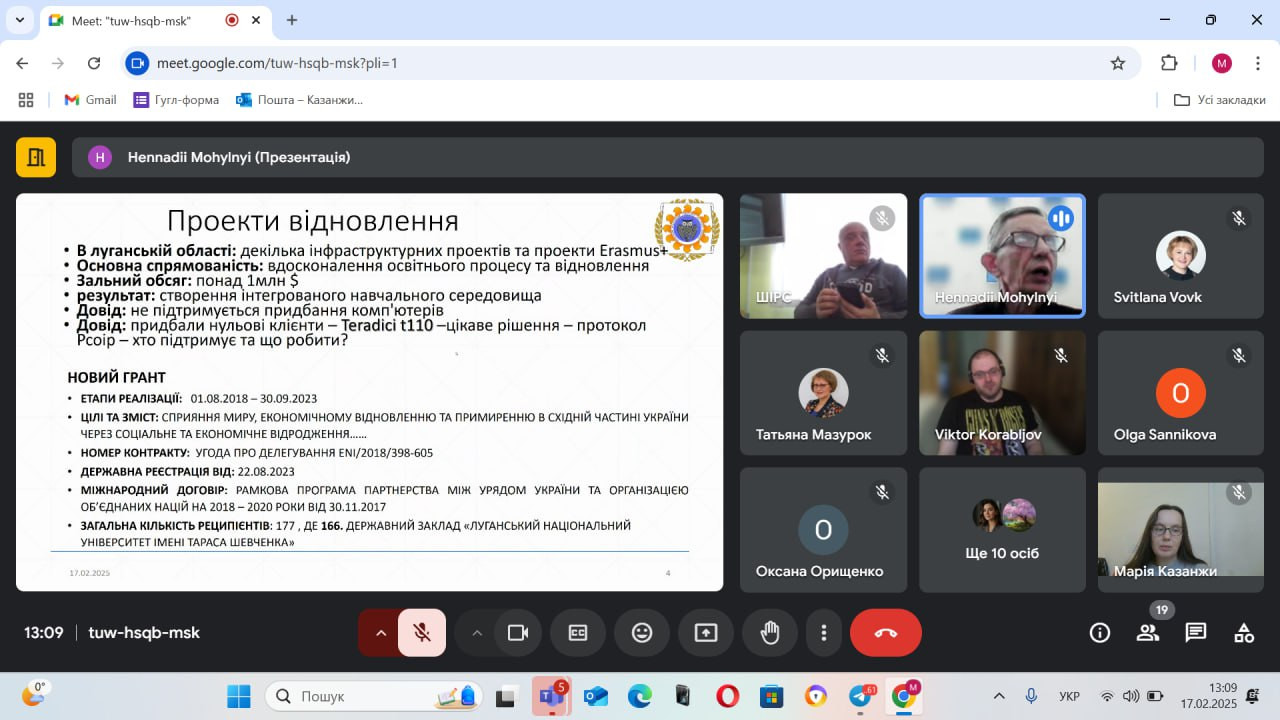Select Татьяна Мазурок participant tile
1280x720 pixels.
point(823,393)
